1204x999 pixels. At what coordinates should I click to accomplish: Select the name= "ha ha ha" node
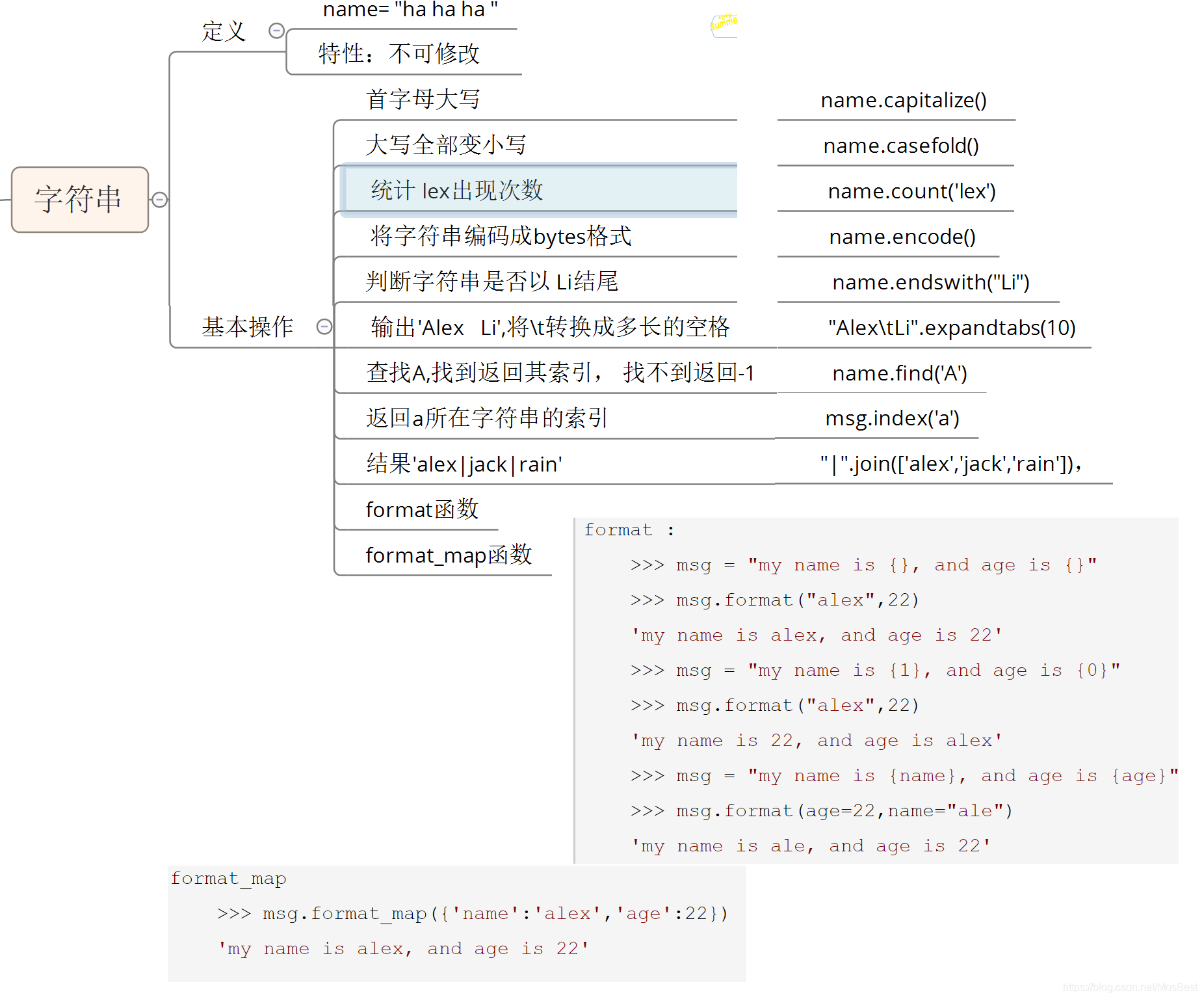(x=410, y=10)
